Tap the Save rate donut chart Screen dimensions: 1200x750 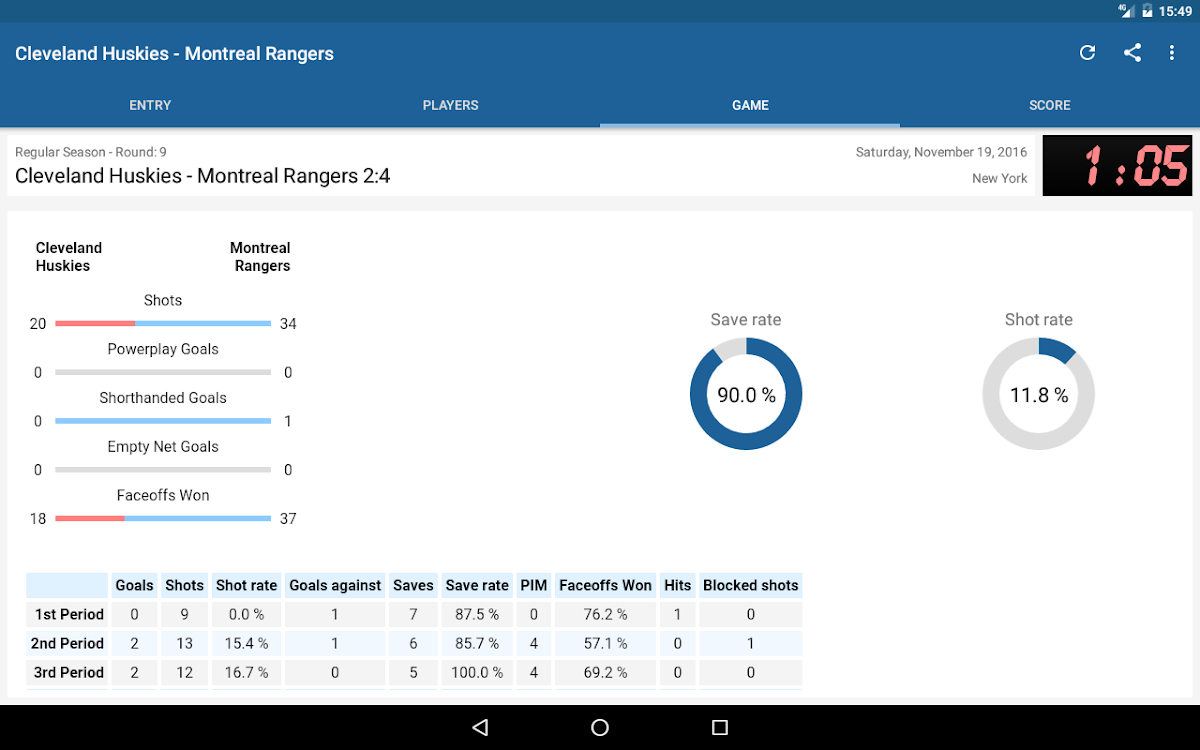pos(746,394)
